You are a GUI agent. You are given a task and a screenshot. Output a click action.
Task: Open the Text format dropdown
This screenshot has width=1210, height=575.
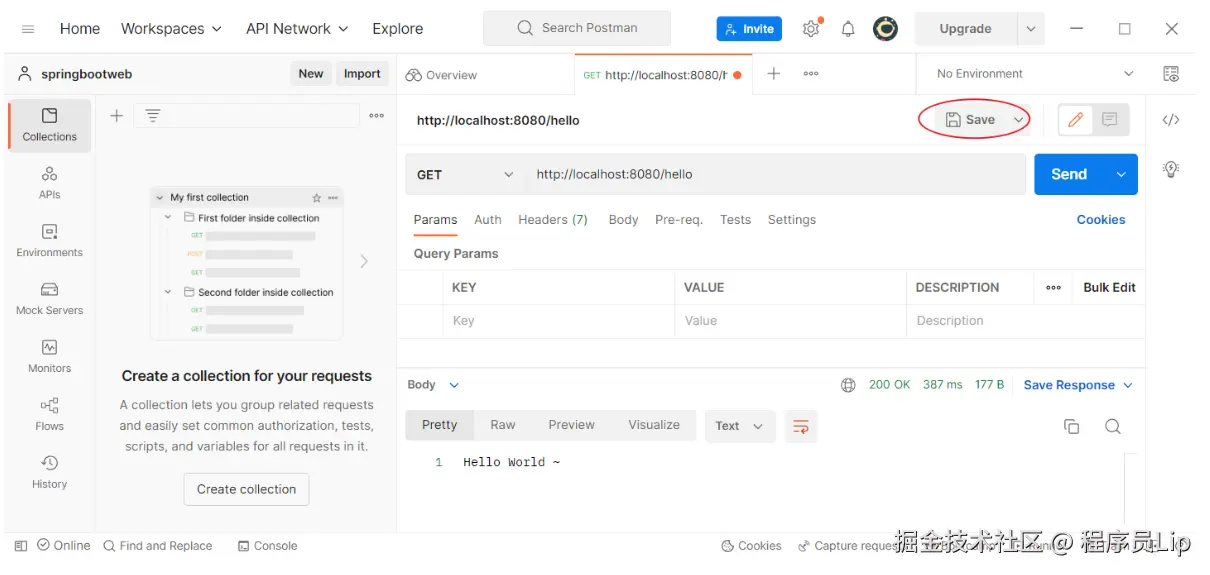739,426
